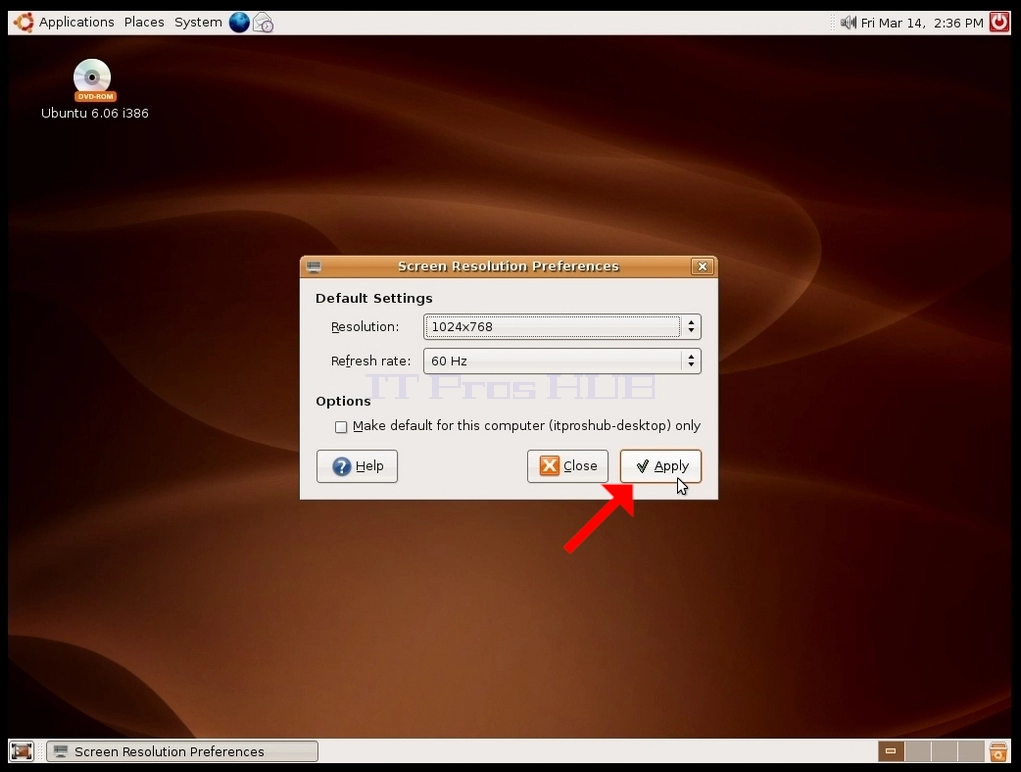Open the Refresh rate dropdown

(562, 361)
